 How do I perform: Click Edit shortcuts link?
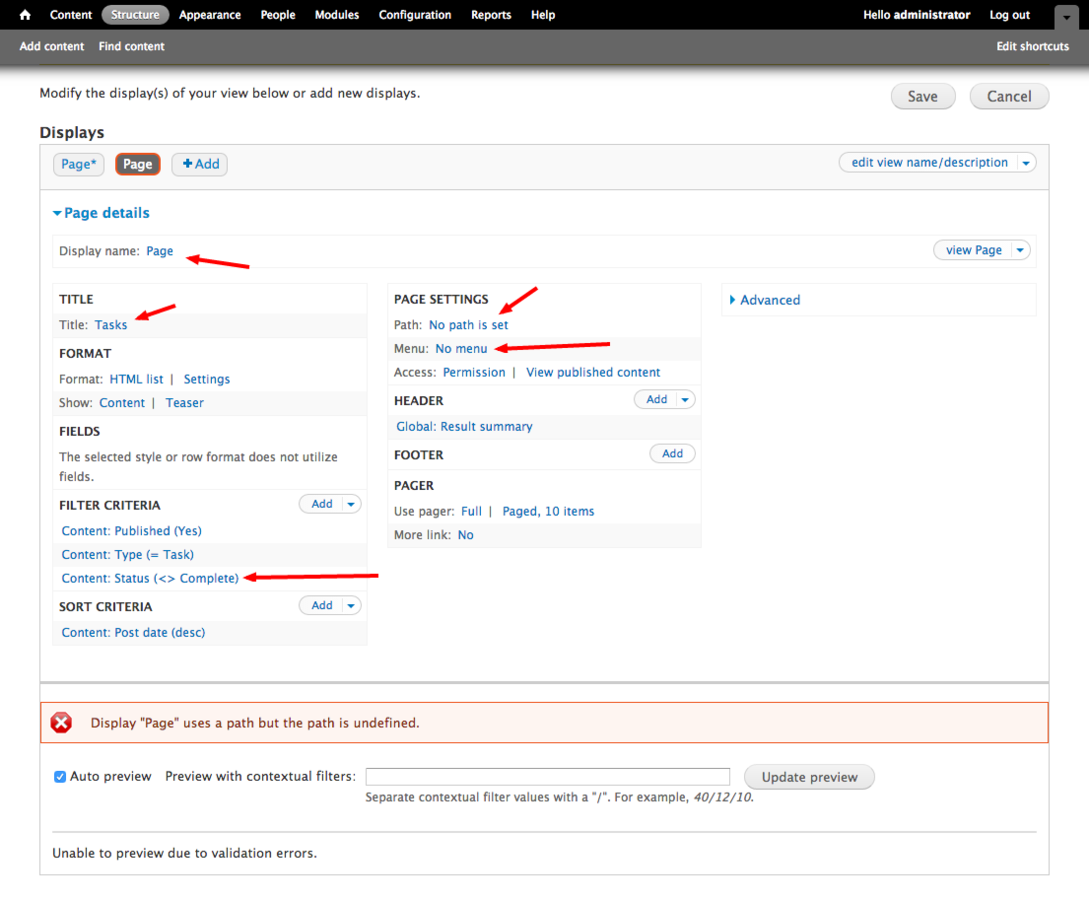coord(1033,47)
